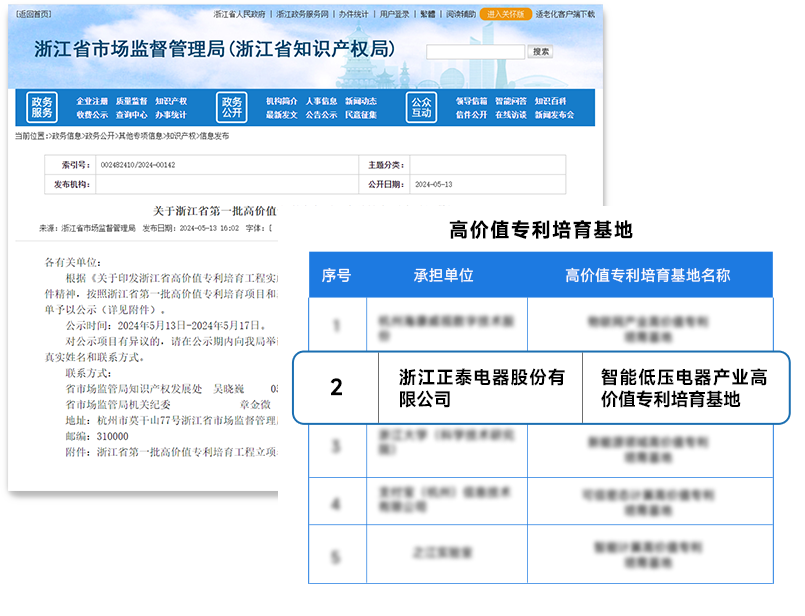Open the 人事信息 menu item

click(x=321, y=101)
